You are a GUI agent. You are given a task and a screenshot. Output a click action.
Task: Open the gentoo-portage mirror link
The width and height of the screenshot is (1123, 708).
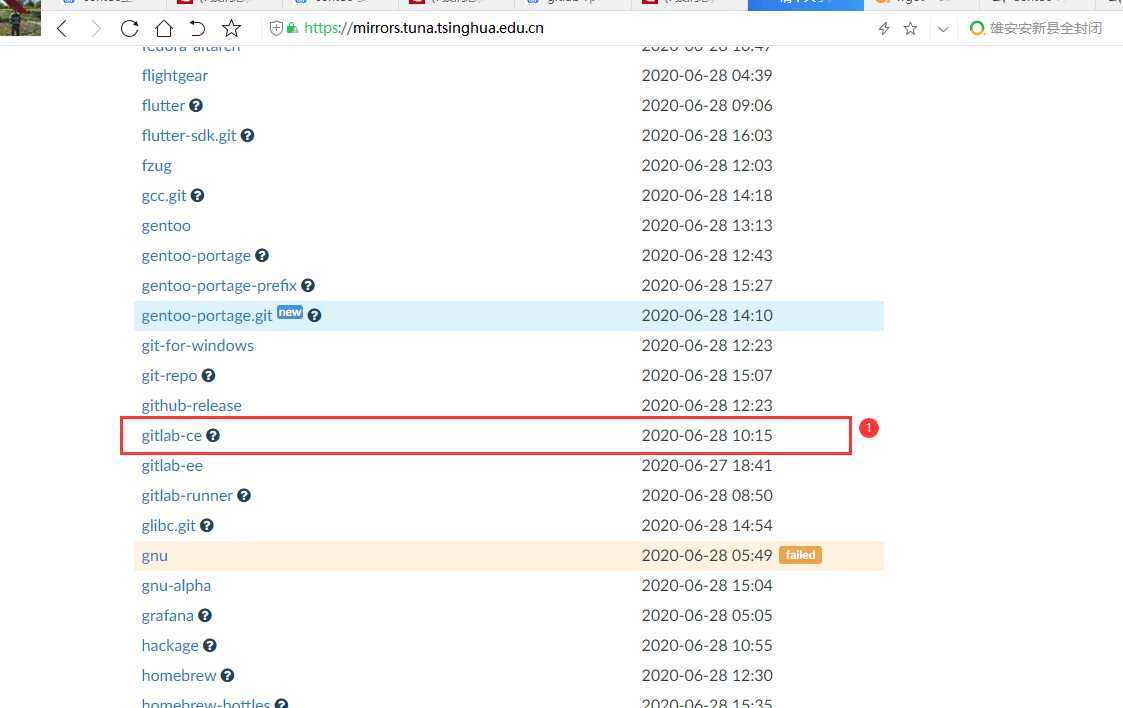tap(196, 256)
